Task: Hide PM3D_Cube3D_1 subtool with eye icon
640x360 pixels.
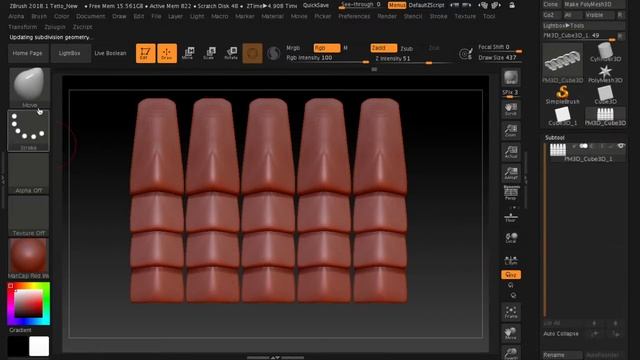Action: (x=621, y=146)
